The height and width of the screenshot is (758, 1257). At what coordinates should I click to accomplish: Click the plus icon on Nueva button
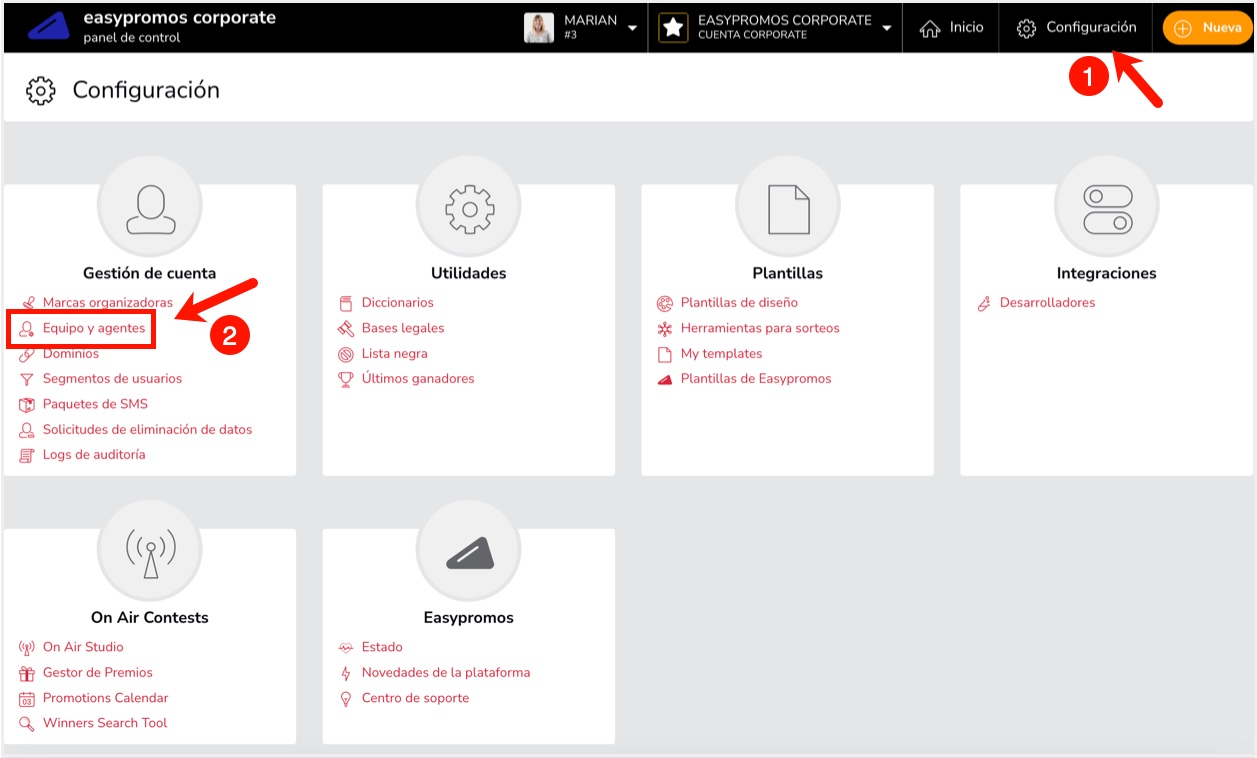click(x=1183, y=28)
